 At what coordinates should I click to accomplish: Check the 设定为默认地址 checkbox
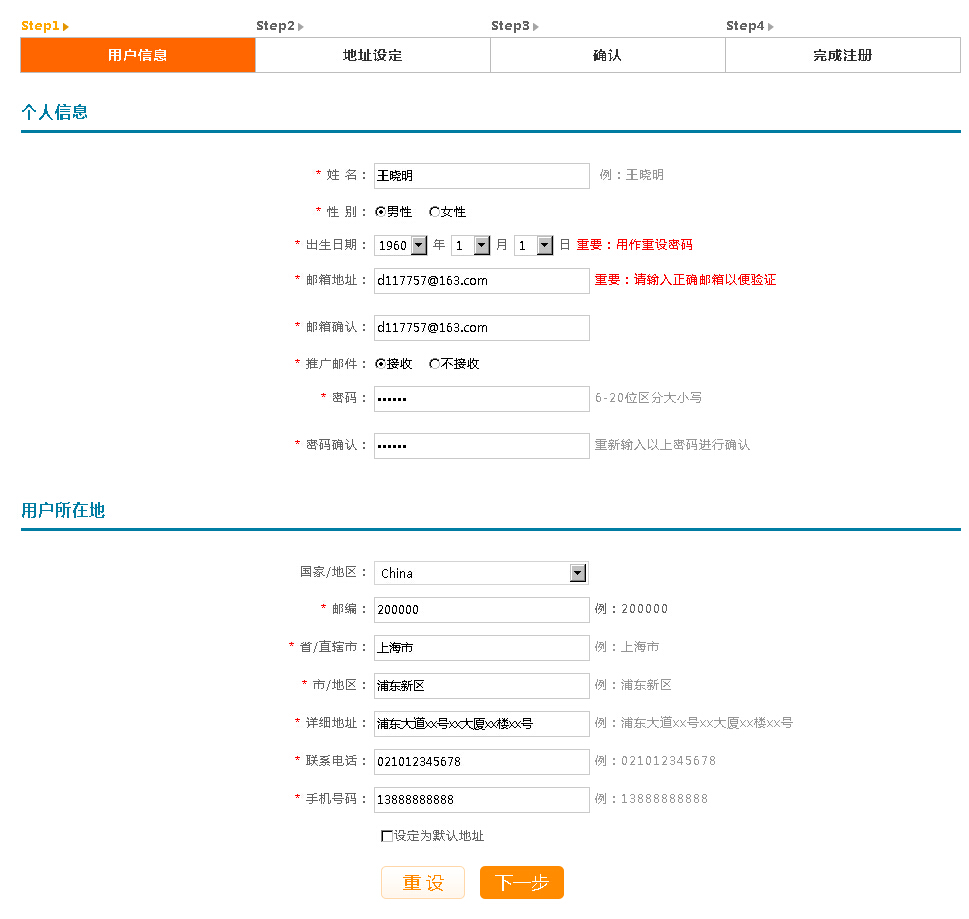(x=387, y=837)
